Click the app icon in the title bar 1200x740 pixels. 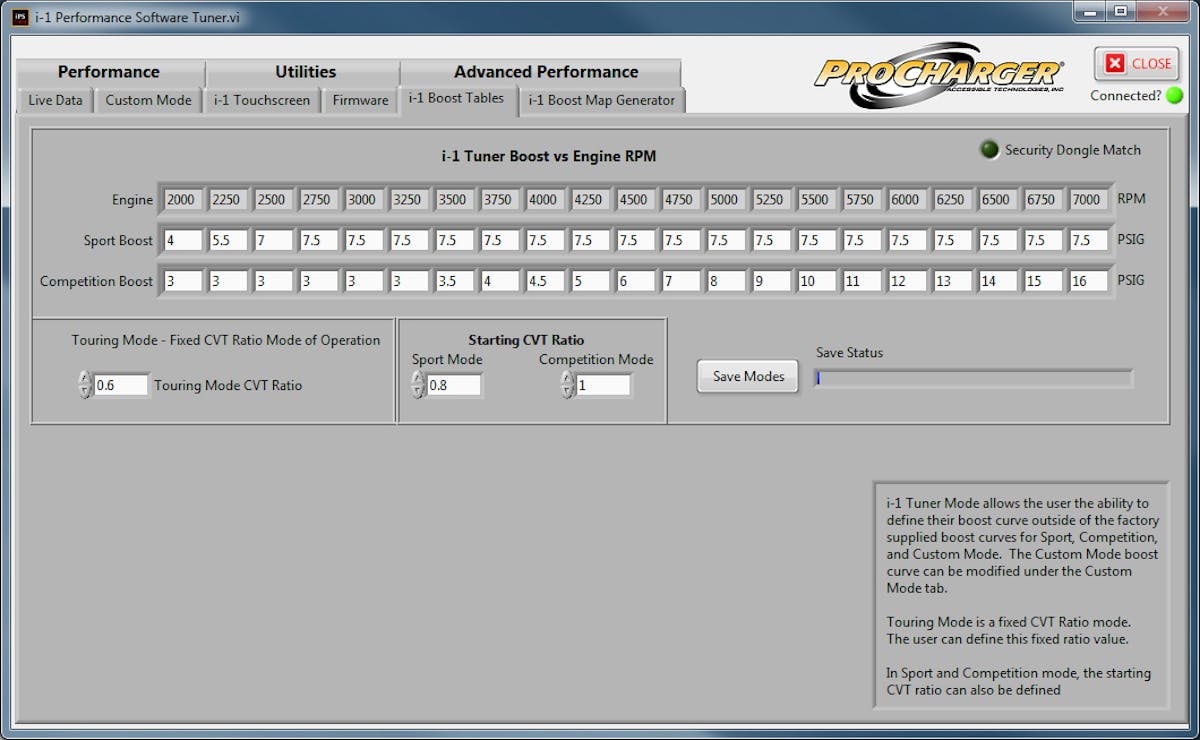(19, 17)
